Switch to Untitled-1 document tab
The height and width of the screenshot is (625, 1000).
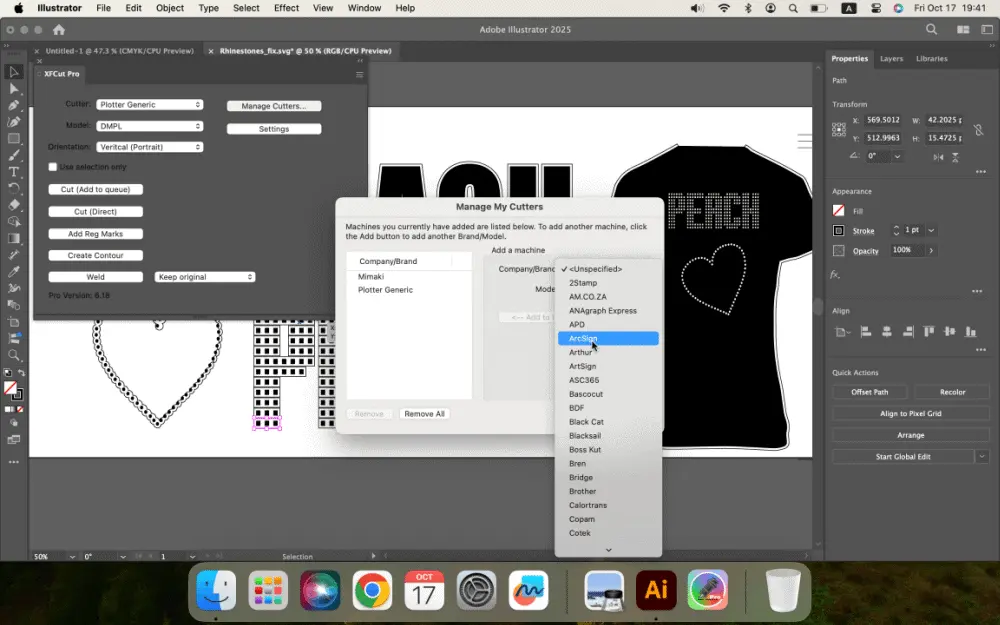point(119,51)
